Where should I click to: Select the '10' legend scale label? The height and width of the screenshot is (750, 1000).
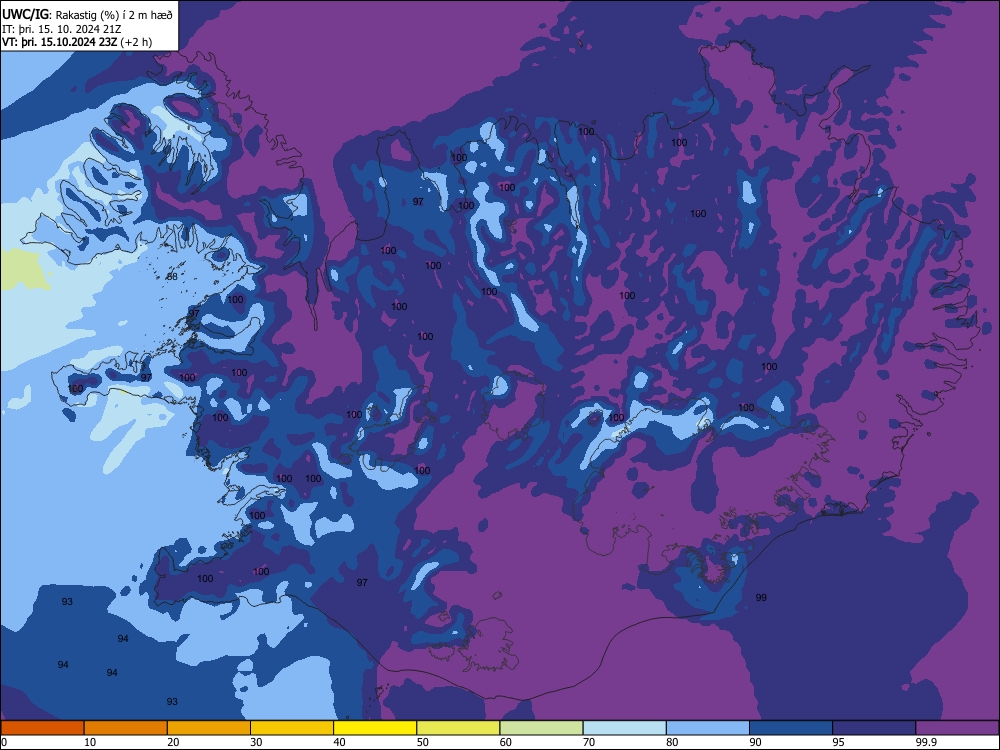coord(91,742)
